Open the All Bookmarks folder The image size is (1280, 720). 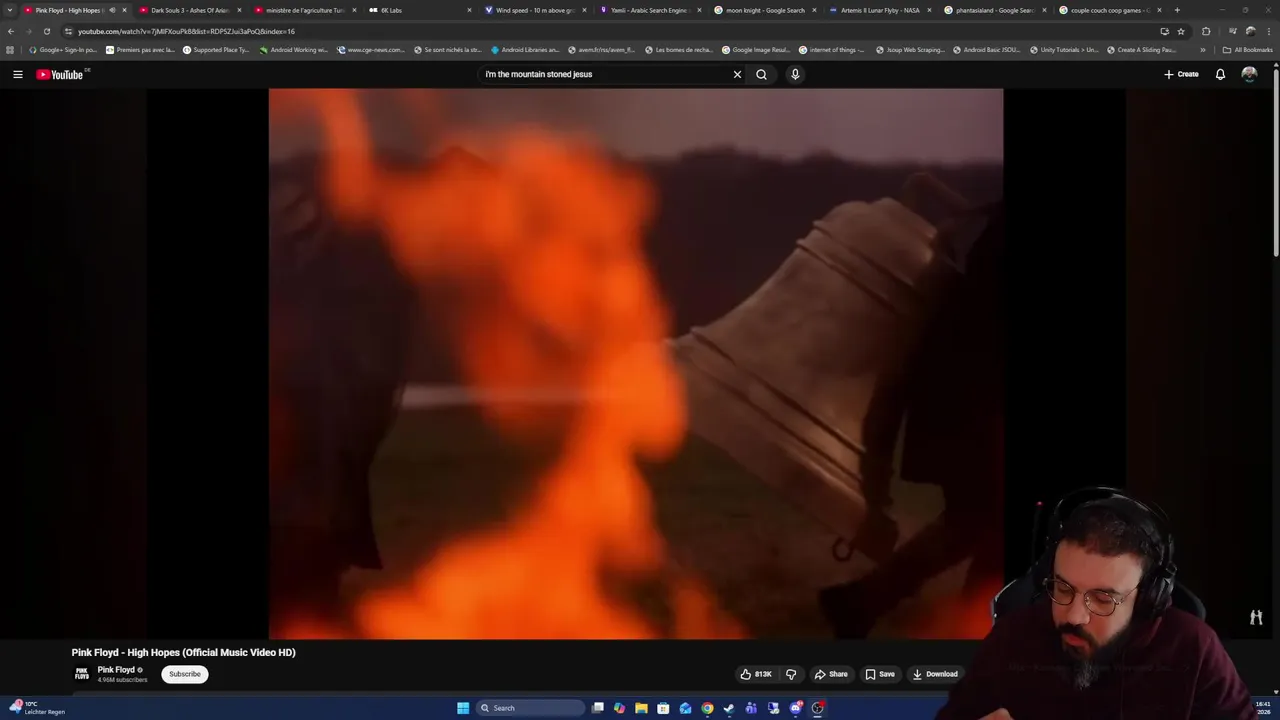tap(1248, 49)
